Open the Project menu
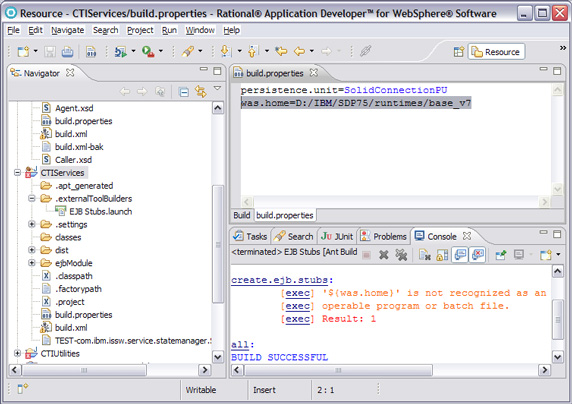Viewport: 572px width, 404px height. click(140, 30)
